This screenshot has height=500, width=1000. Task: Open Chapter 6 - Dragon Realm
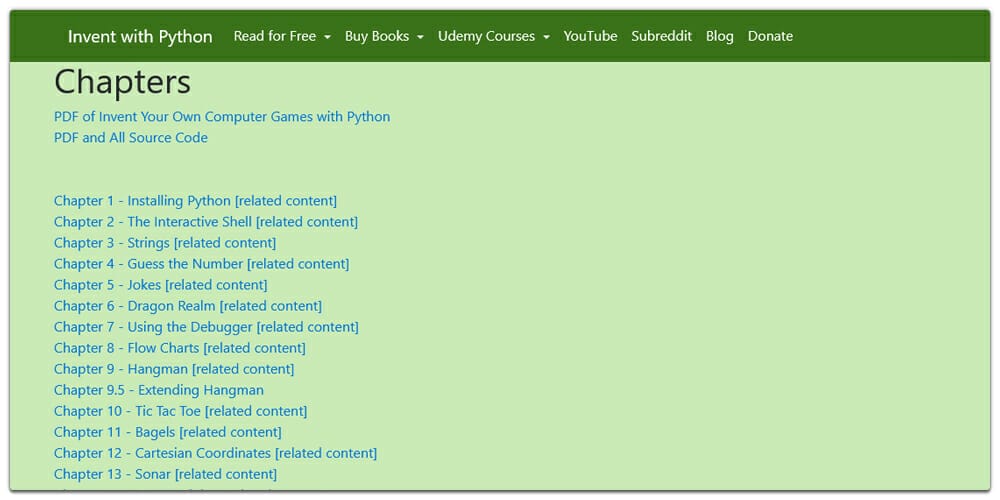[x=135, y=306]
